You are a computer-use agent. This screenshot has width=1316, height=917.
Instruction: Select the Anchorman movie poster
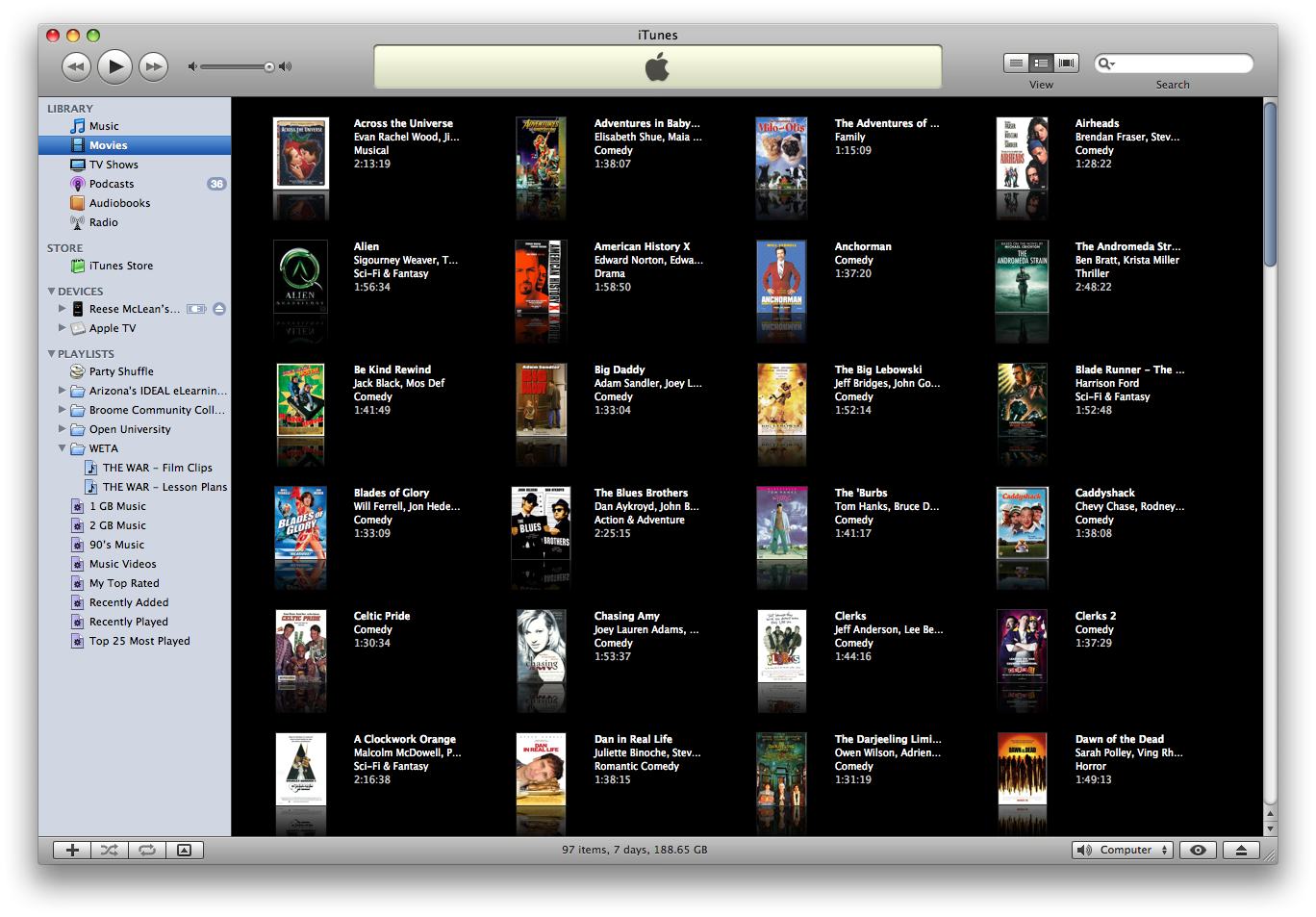(781, 275)
